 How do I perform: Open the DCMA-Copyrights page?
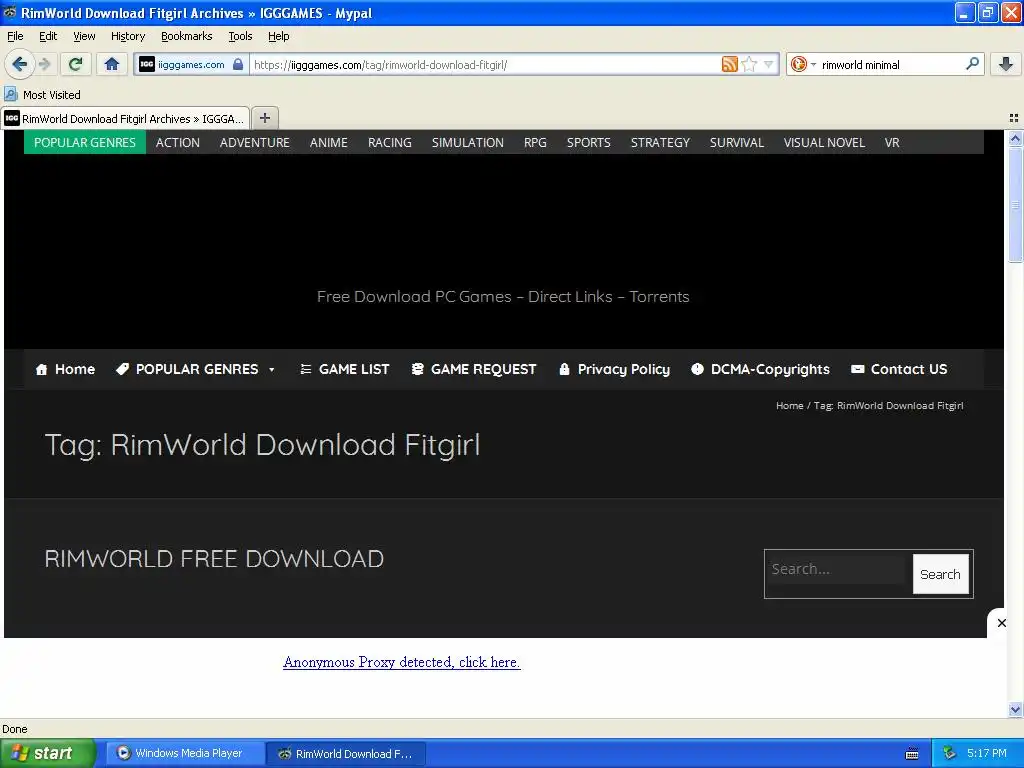pyautogui.click(x=760, y=369)
